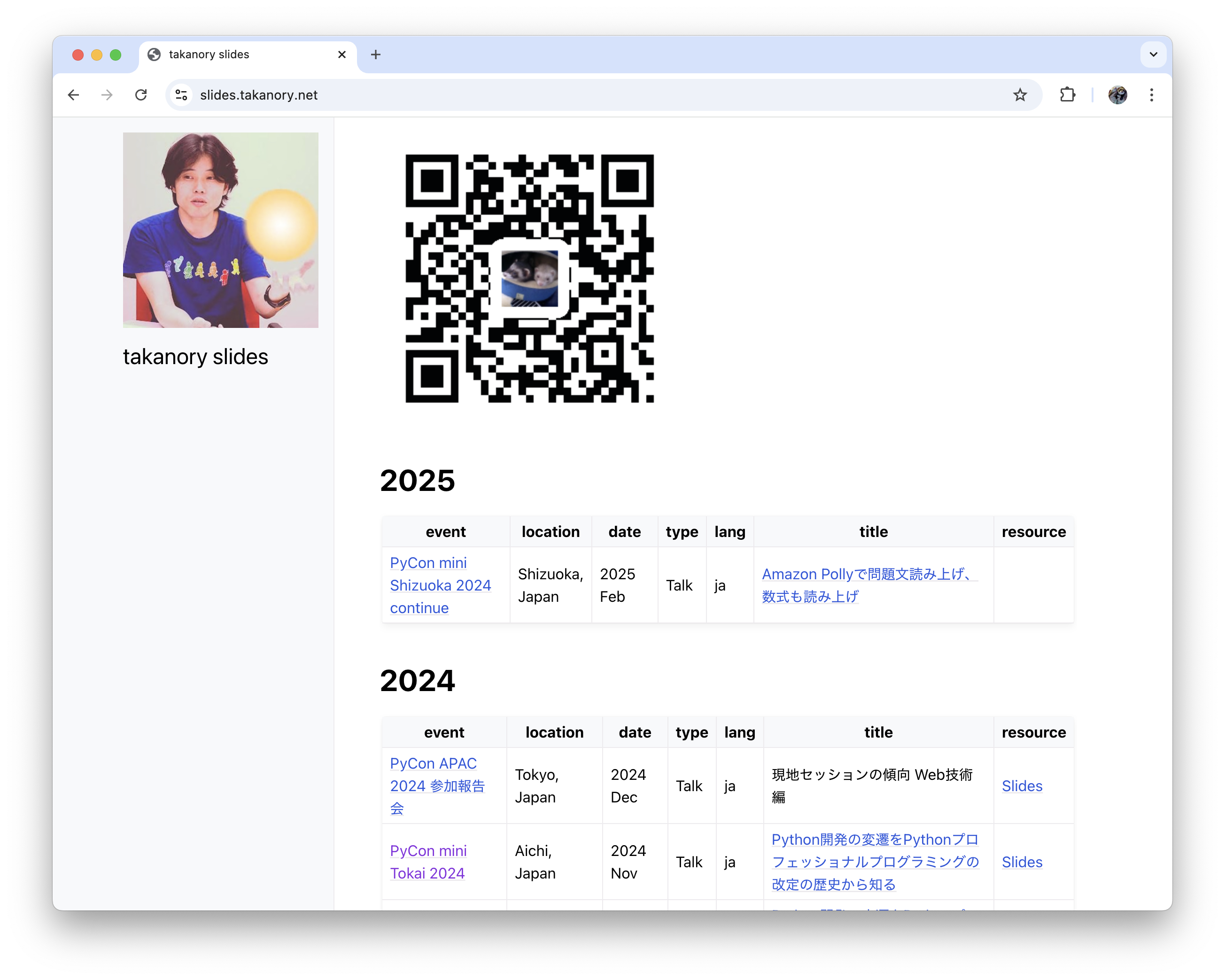Open Chrome profile avatar menu

[1117, 95]
